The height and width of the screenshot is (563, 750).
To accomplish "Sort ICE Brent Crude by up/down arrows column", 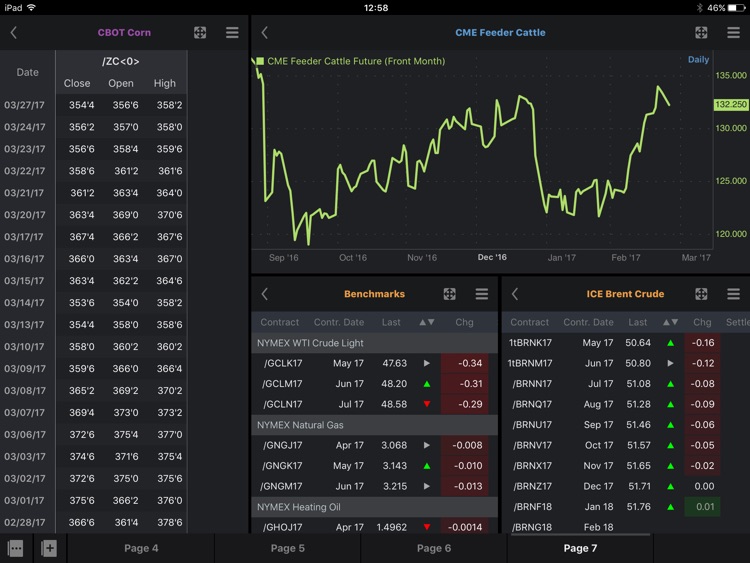I will point(671,322).
